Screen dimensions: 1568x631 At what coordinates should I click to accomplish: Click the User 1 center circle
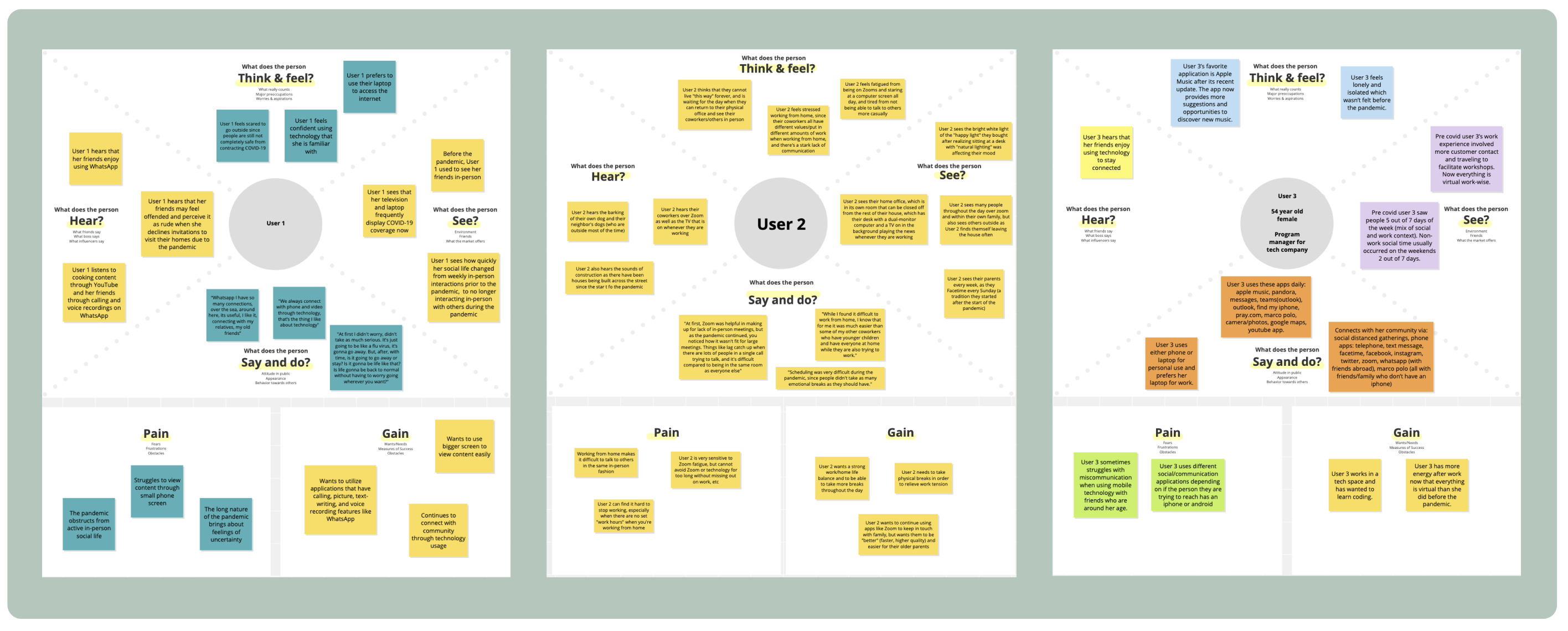click(275, 223)
